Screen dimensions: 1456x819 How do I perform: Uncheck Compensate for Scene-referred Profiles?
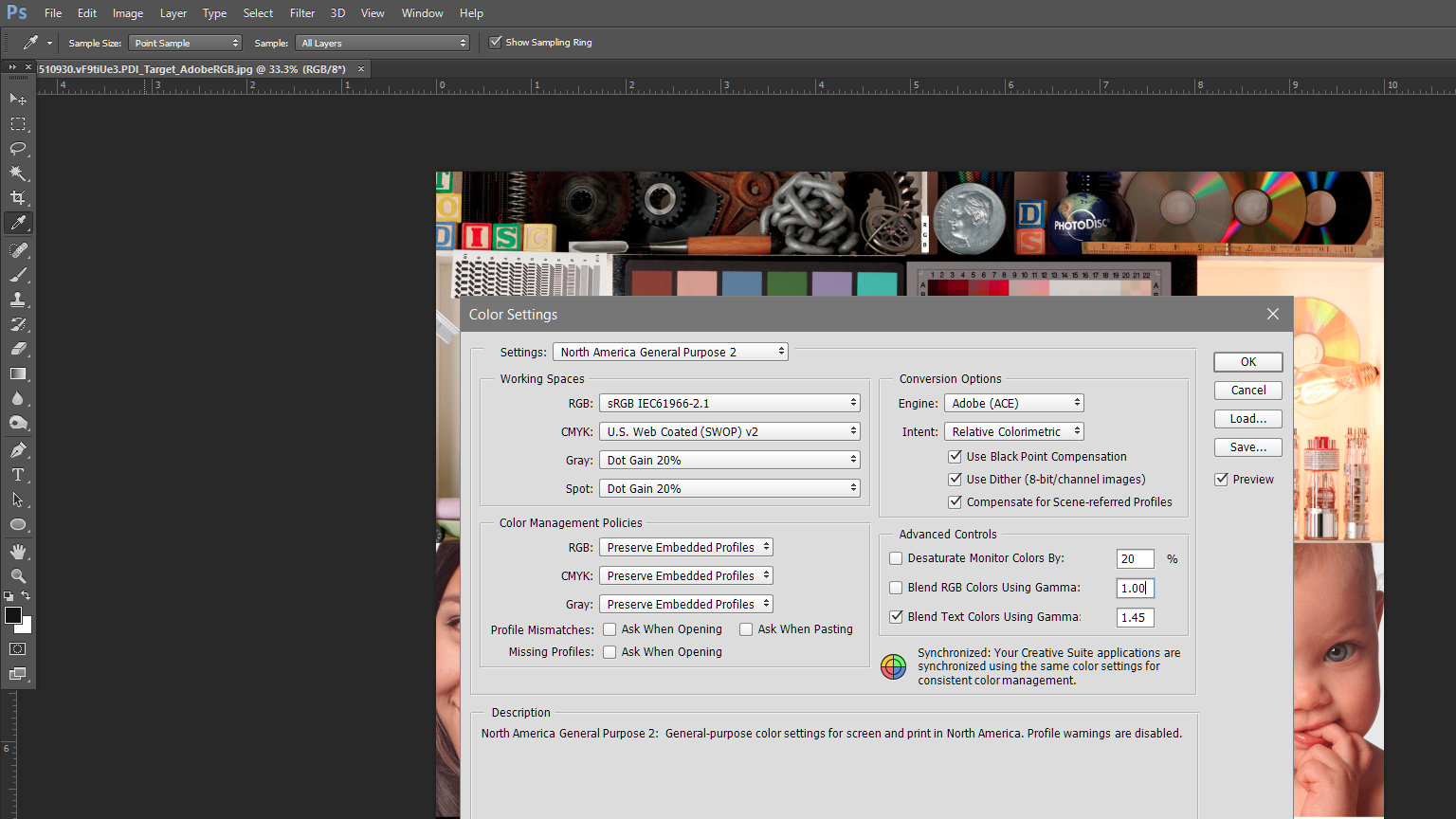955,501
